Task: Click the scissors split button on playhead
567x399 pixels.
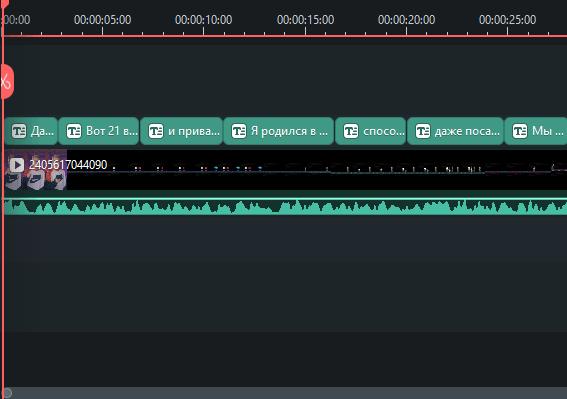Action: [6, 82]
